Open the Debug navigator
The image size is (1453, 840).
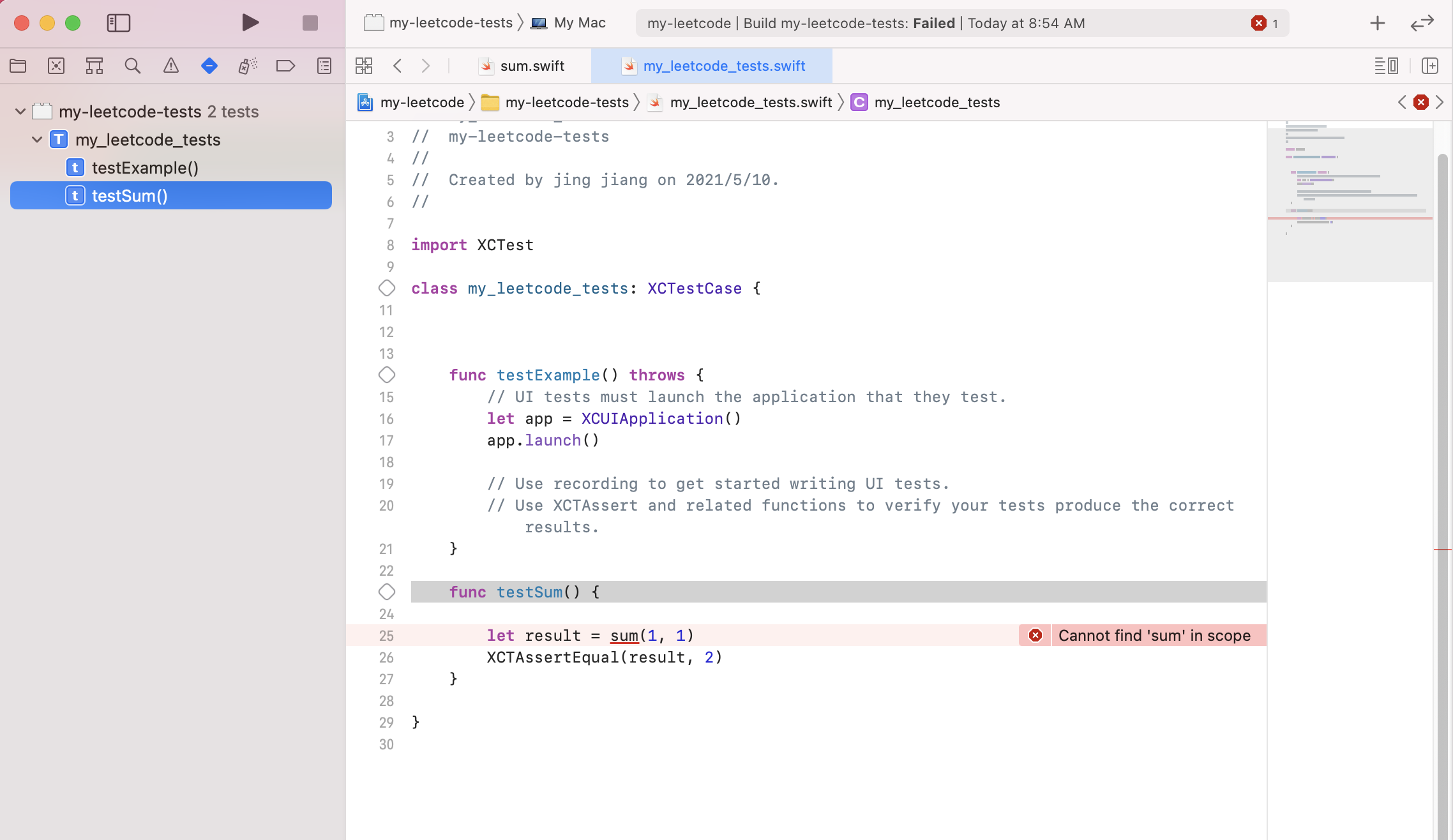tap(248, 66)
